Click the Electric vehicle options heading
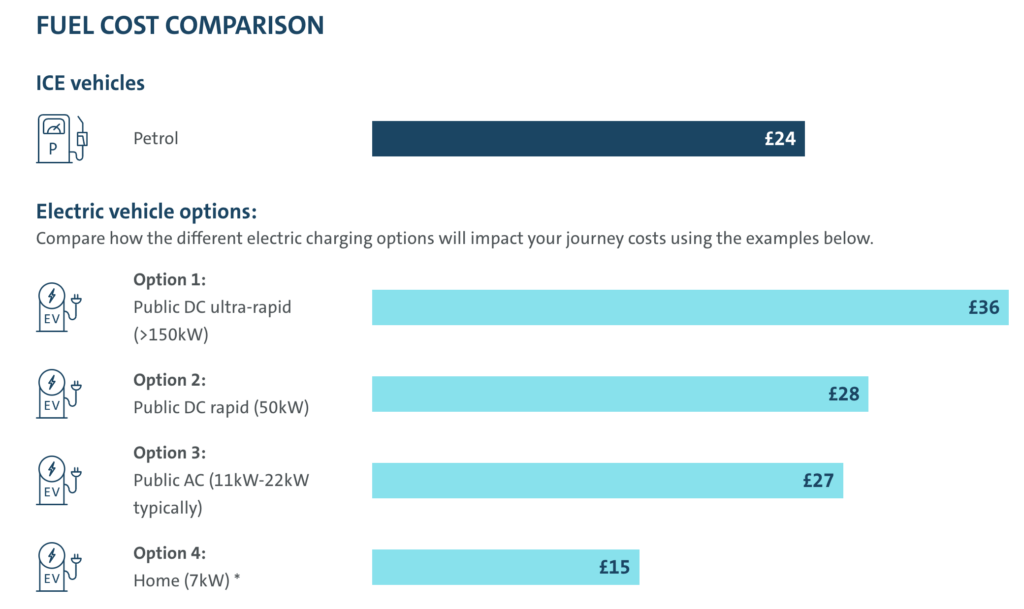The width and height of the screenshot is (1024, 609). [147, 212]
